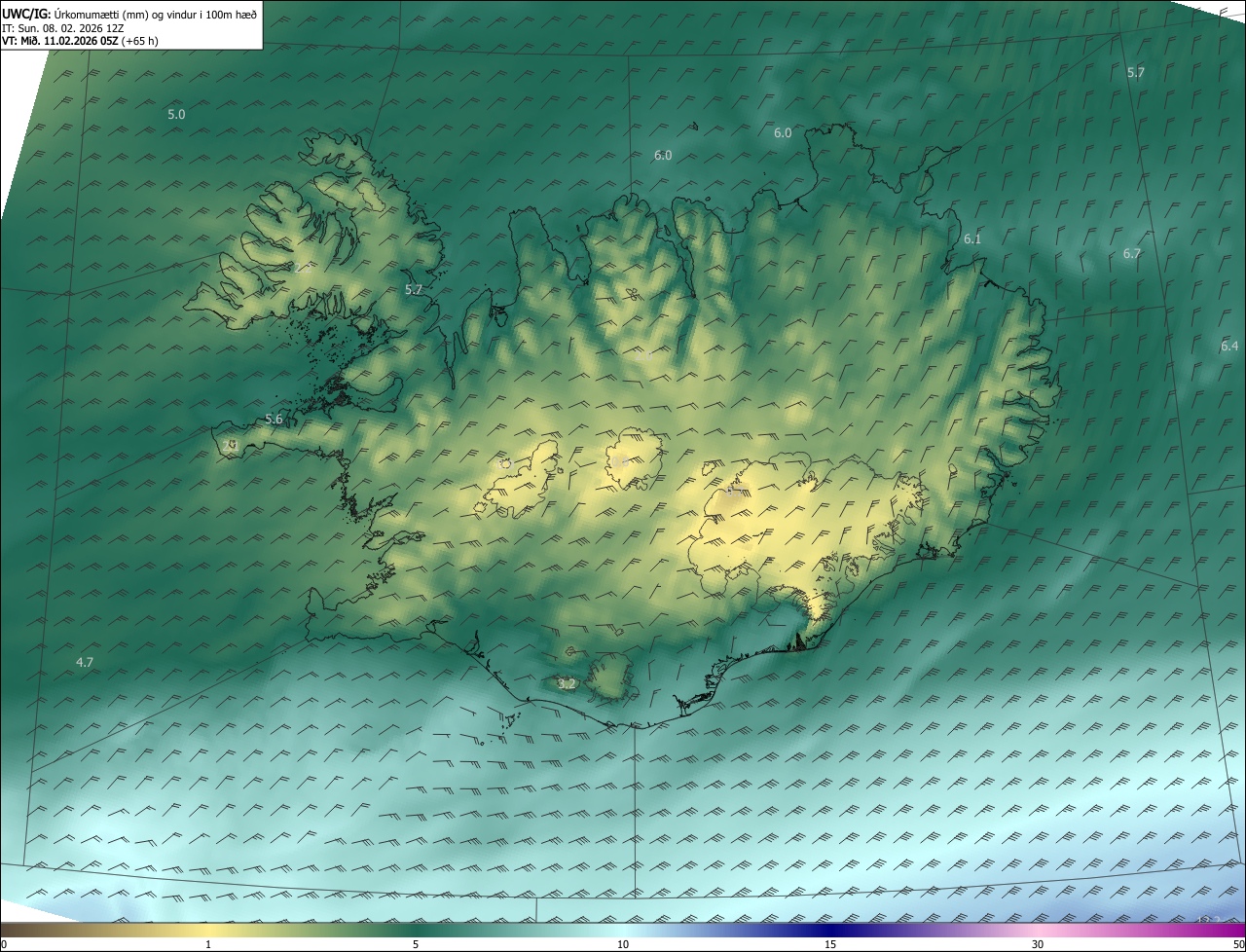Click the colorbar tick label 10
Viewport: 1246px width, 952px height.
click(x=623, y=944)
